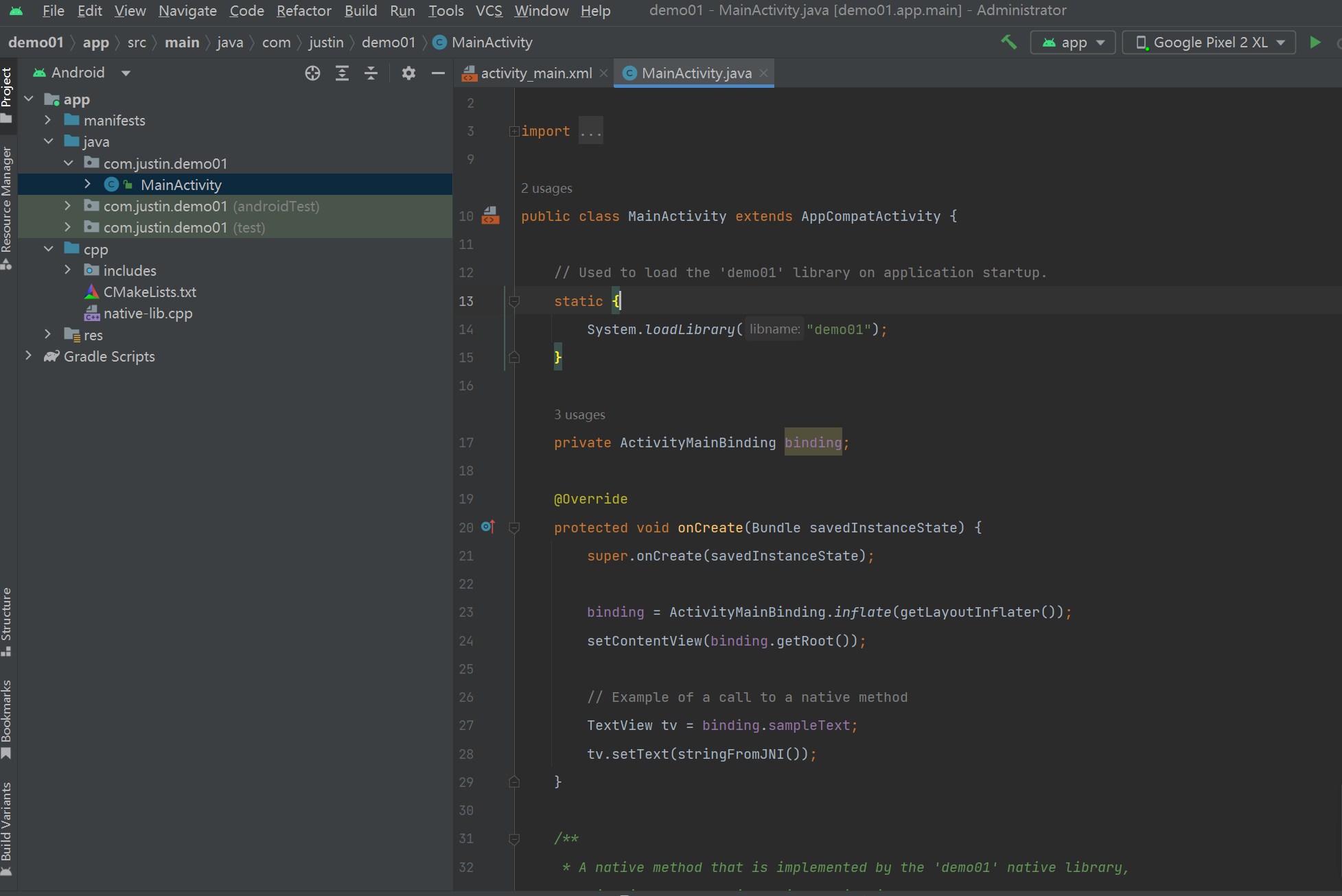This screenshot has height=896, width=1342.
Task: Open the Refactor menu
Action: tap(303, 11)
